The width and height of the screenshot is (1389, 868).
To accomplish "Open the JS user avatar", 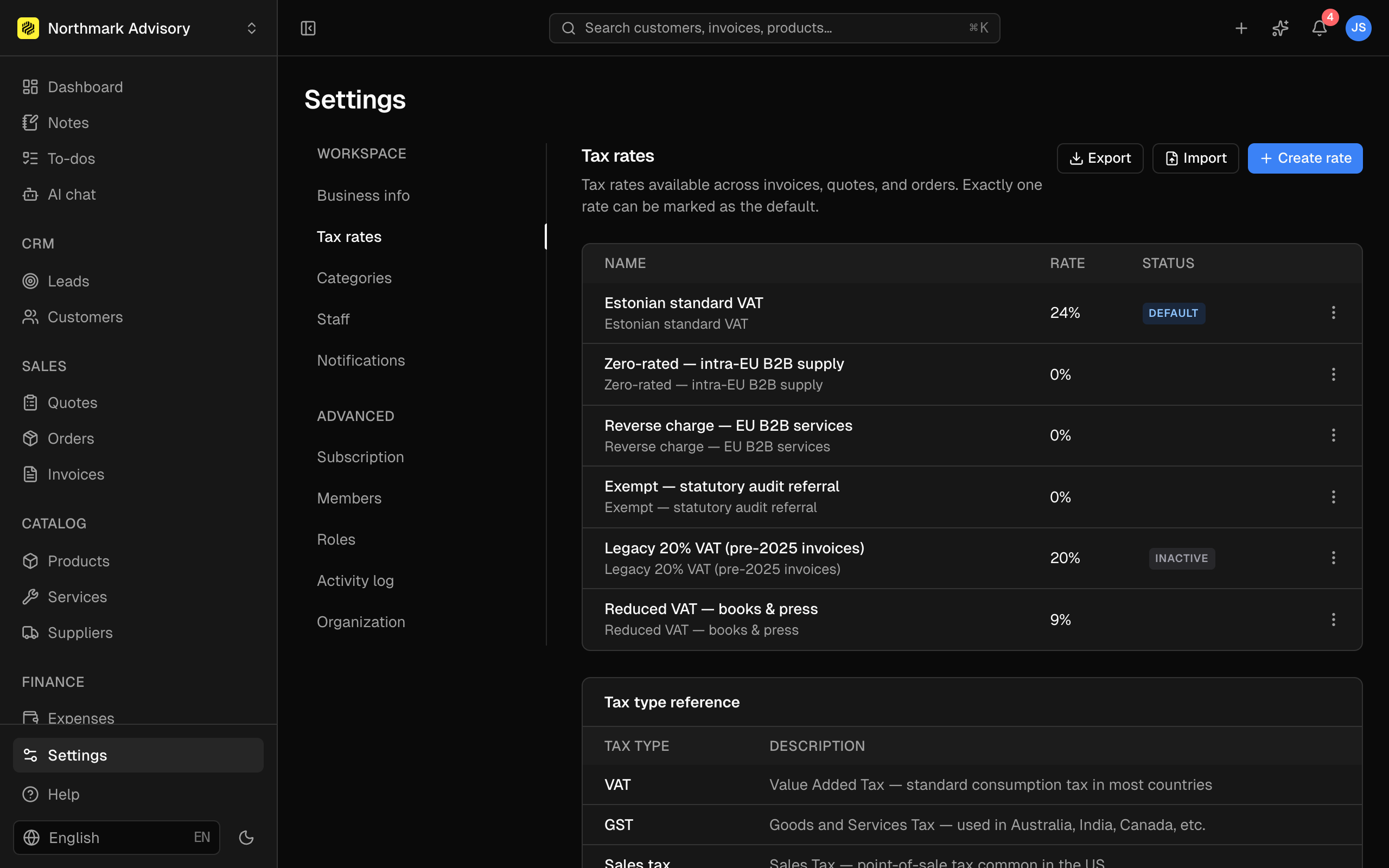I will pyautogui.click(x=1358, y=28).
